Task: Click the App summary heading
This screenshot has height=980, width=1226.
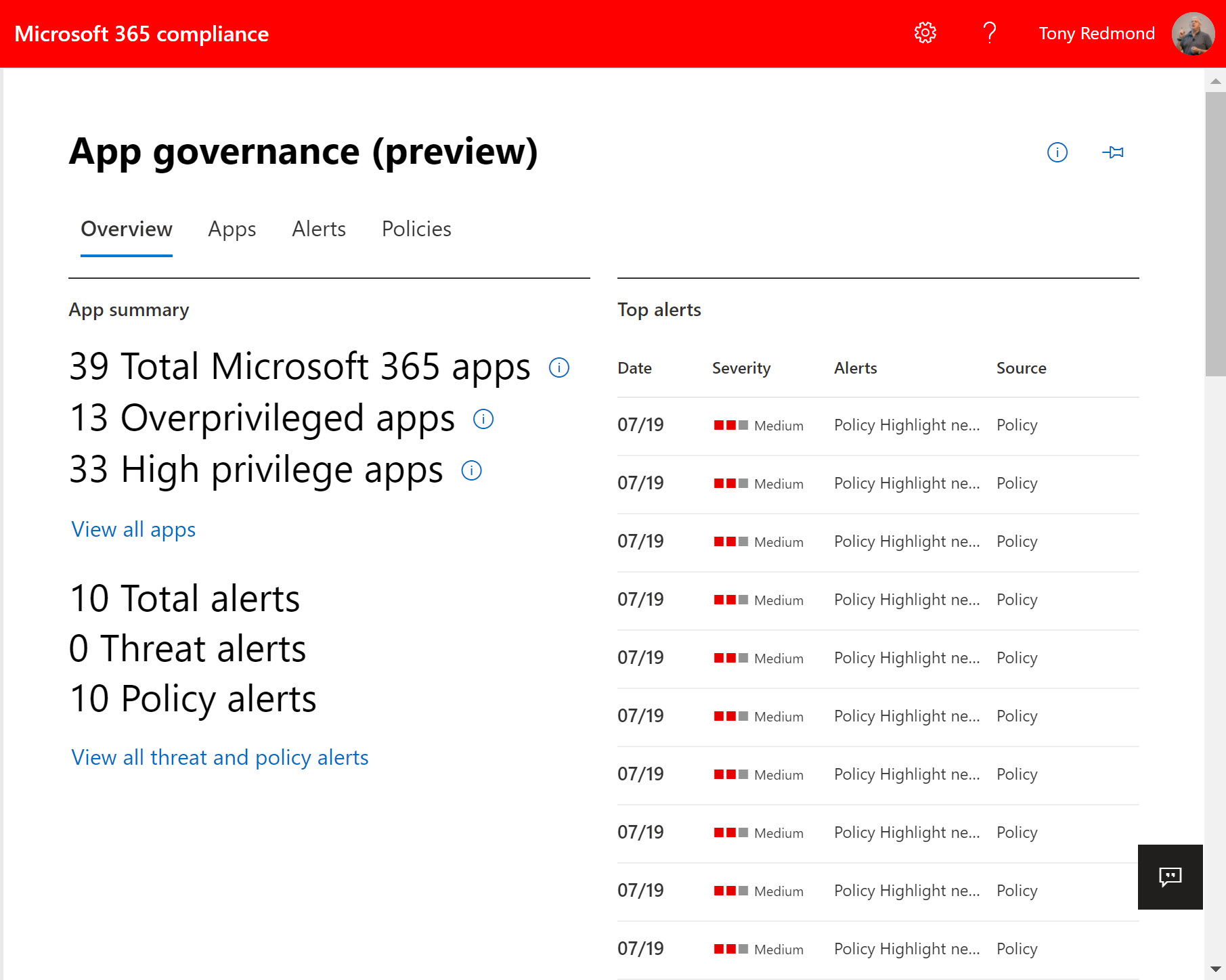Action: click(129, 310)
